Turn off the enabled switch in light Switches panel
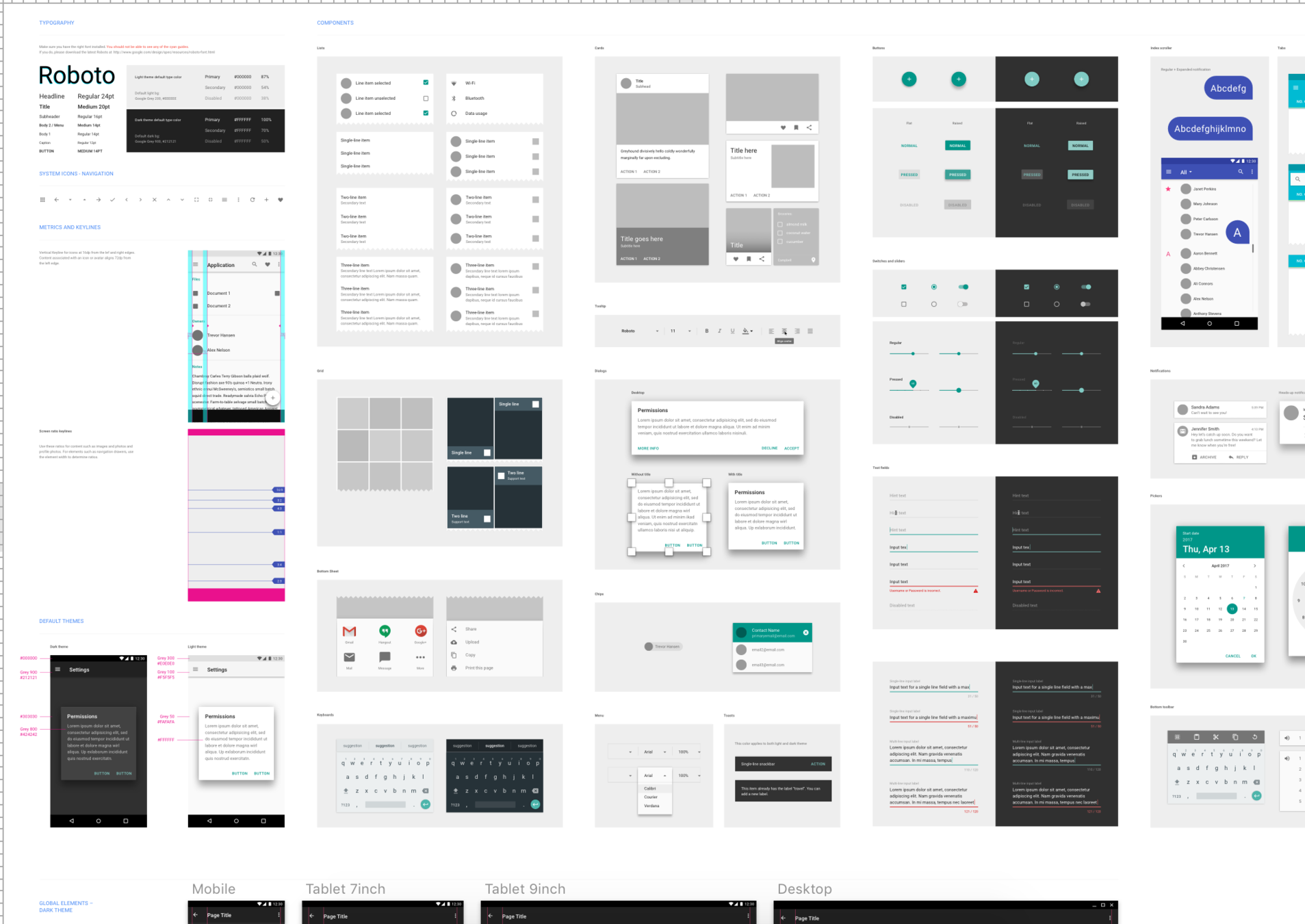 [964, 287]
